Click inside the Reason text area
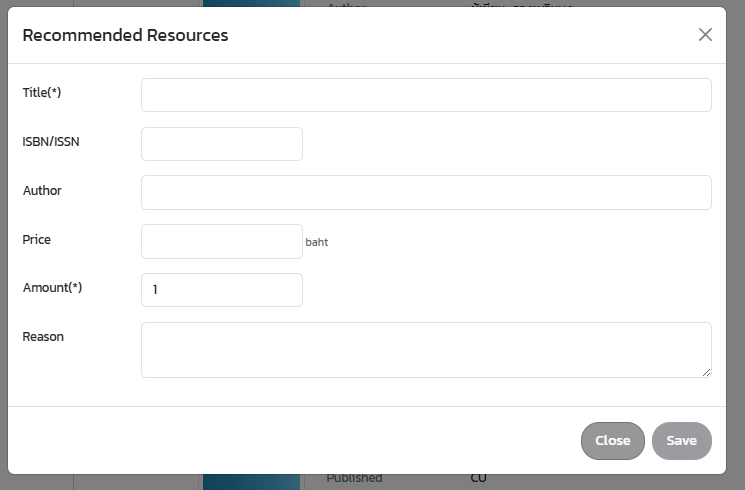The height and width of the screenshot is (490, 745). (x=426, y=349)
